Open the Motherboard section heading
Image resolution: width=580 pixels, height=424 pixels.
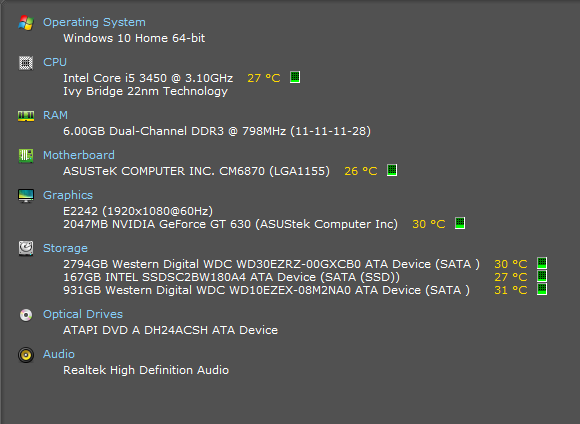tap(79, 155)
